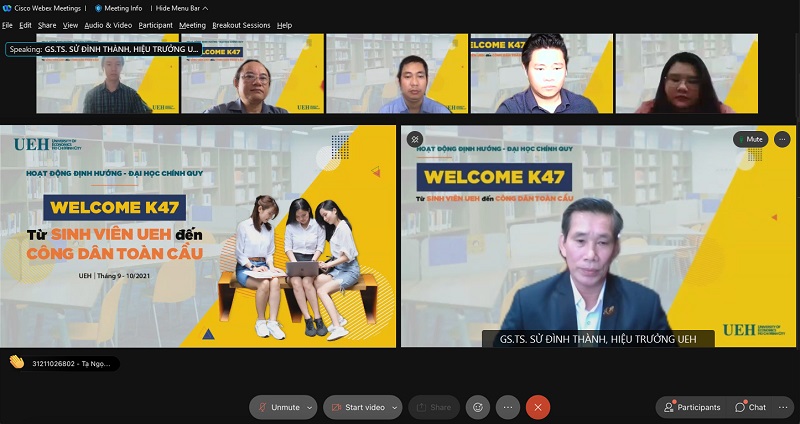This screenshot has height=424, width=800.
Task: Open the File menu
Action: [x=7, y=25]
